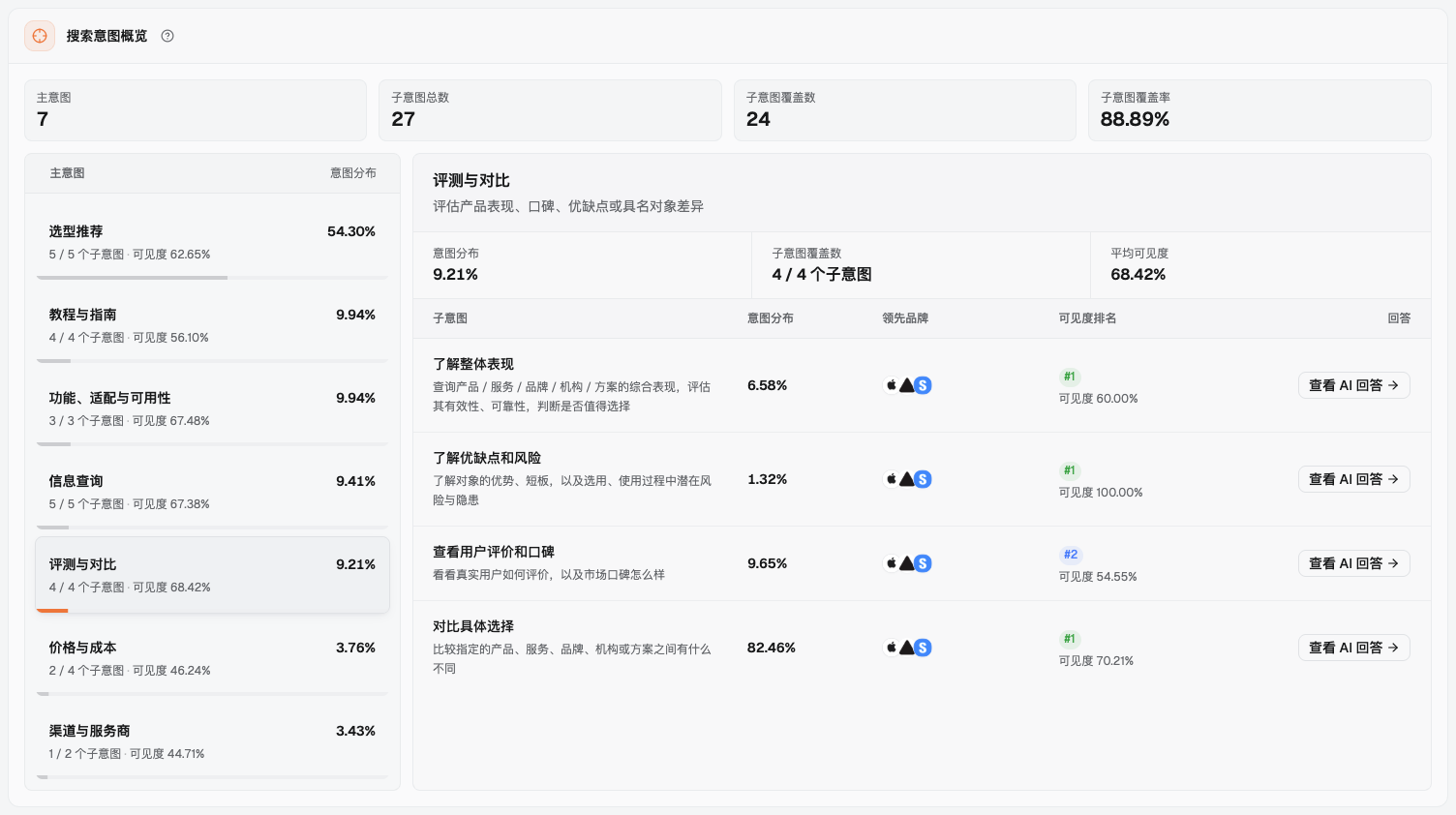Click the 子意图覆盖率 value 88.89%
Image resolution: width=1456 pixels, height=815 pixels.
pos(1135,119)
